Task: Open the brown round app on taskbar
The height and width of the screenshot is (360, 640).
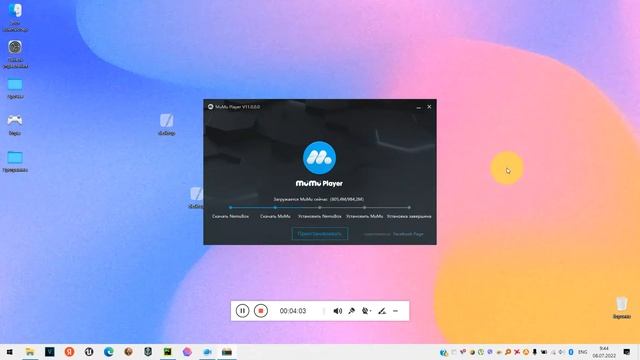Action: 128,352
